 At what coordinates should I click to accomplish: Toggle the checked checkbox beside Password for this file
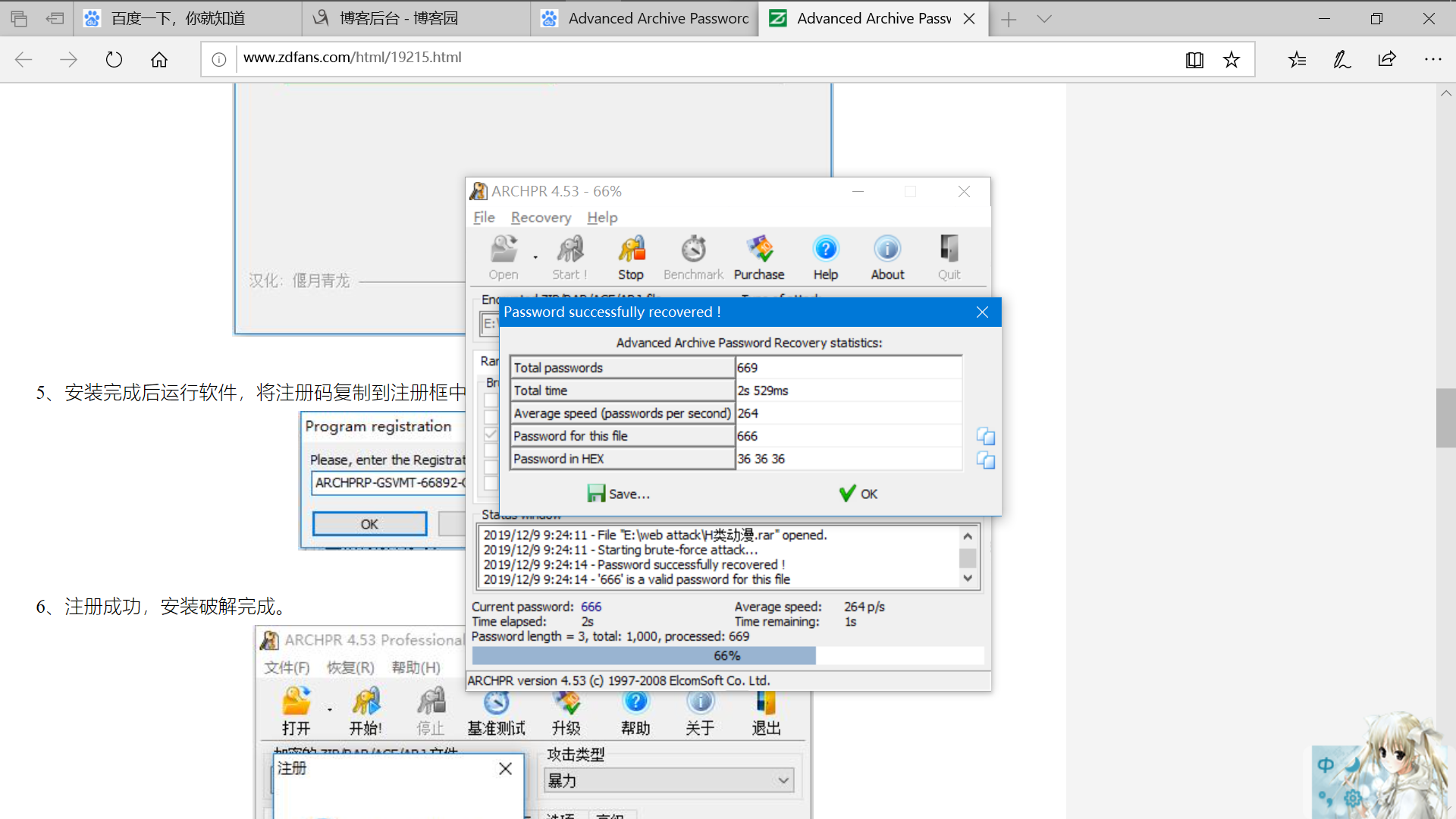(x=491, y=435)
